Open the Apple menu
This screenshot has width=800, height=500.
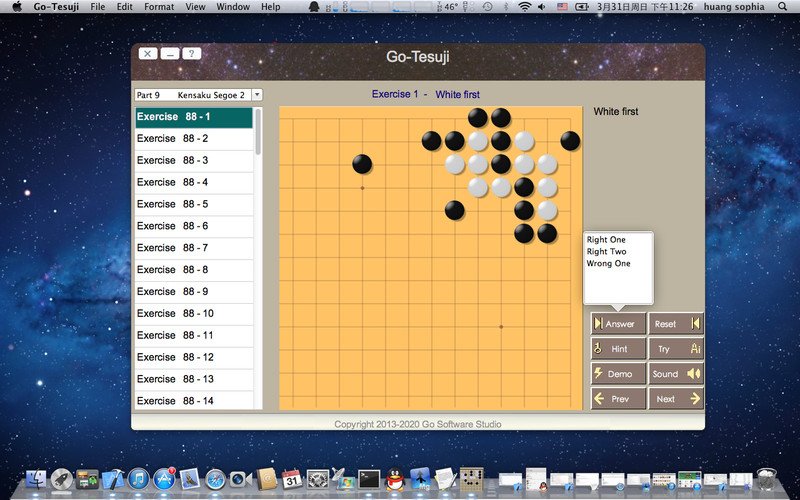pos(17,7)
